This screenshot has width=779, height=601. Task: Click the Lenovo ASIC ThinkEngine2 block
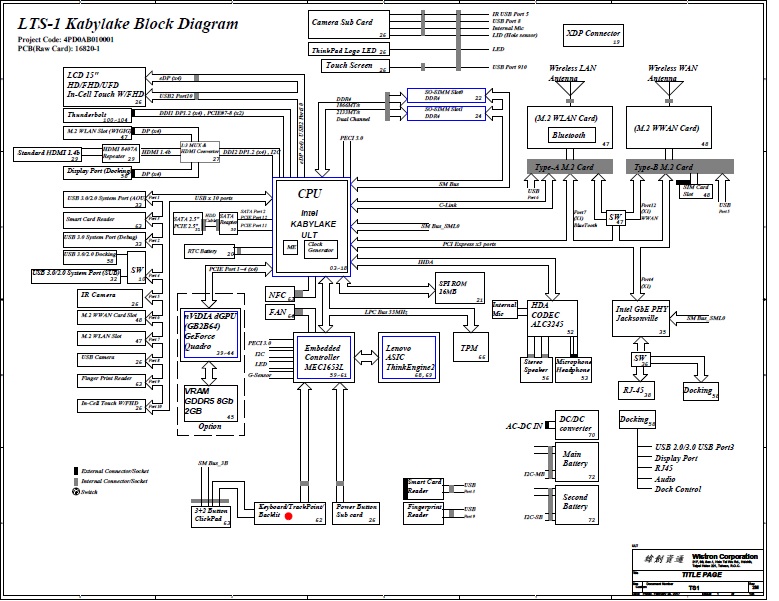click(x=409, y=358)
